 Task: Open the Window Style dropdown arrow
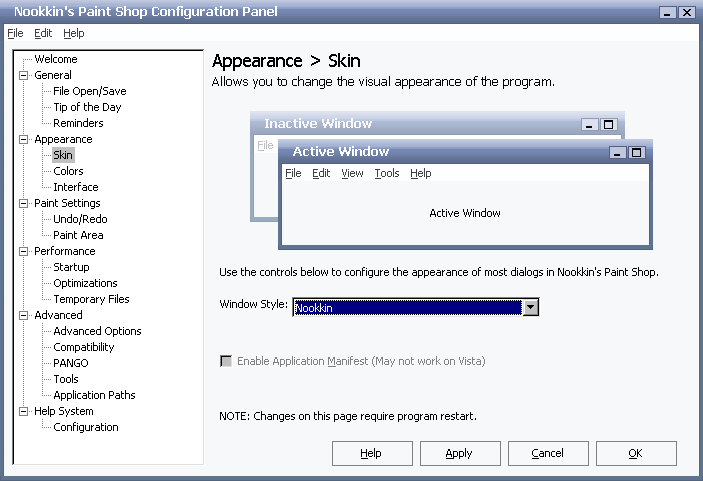(x=531, y=308)
